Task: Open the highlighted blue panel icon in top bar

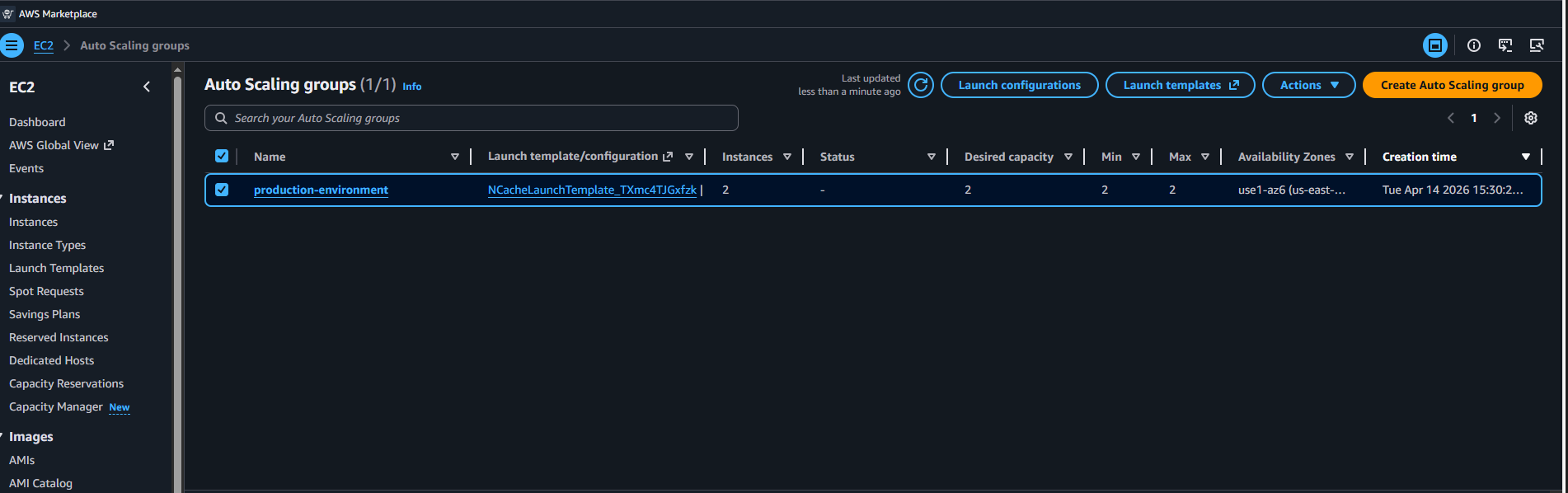Action: coord(1435,45)
